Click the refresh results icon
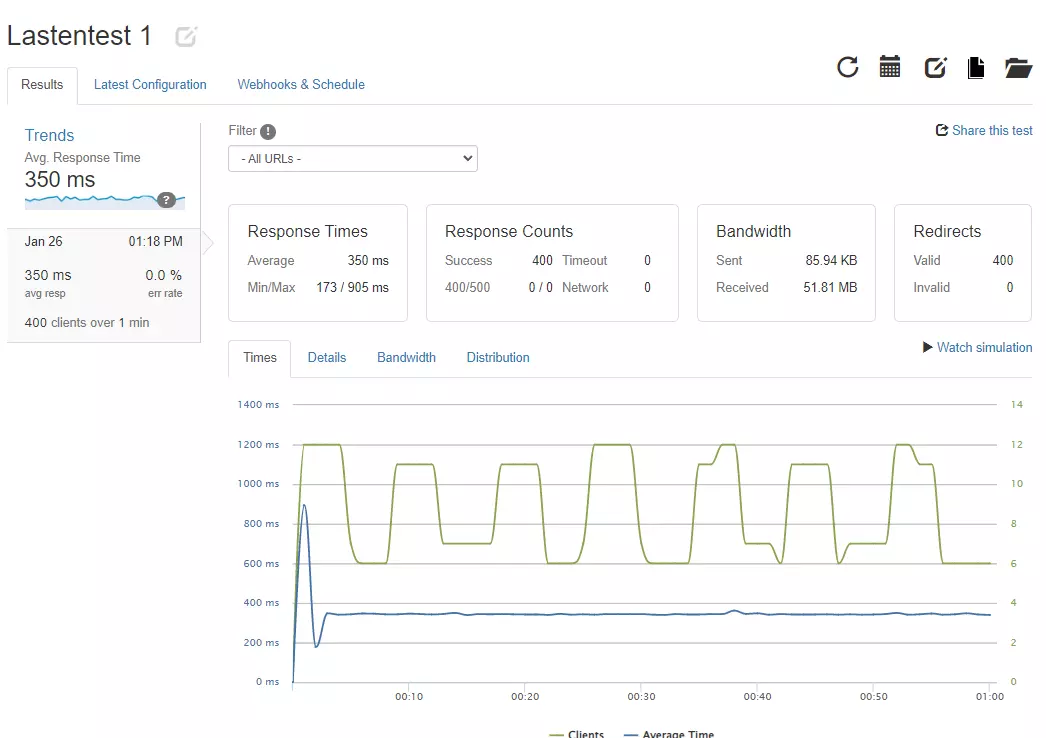 [x=848, y=67]
